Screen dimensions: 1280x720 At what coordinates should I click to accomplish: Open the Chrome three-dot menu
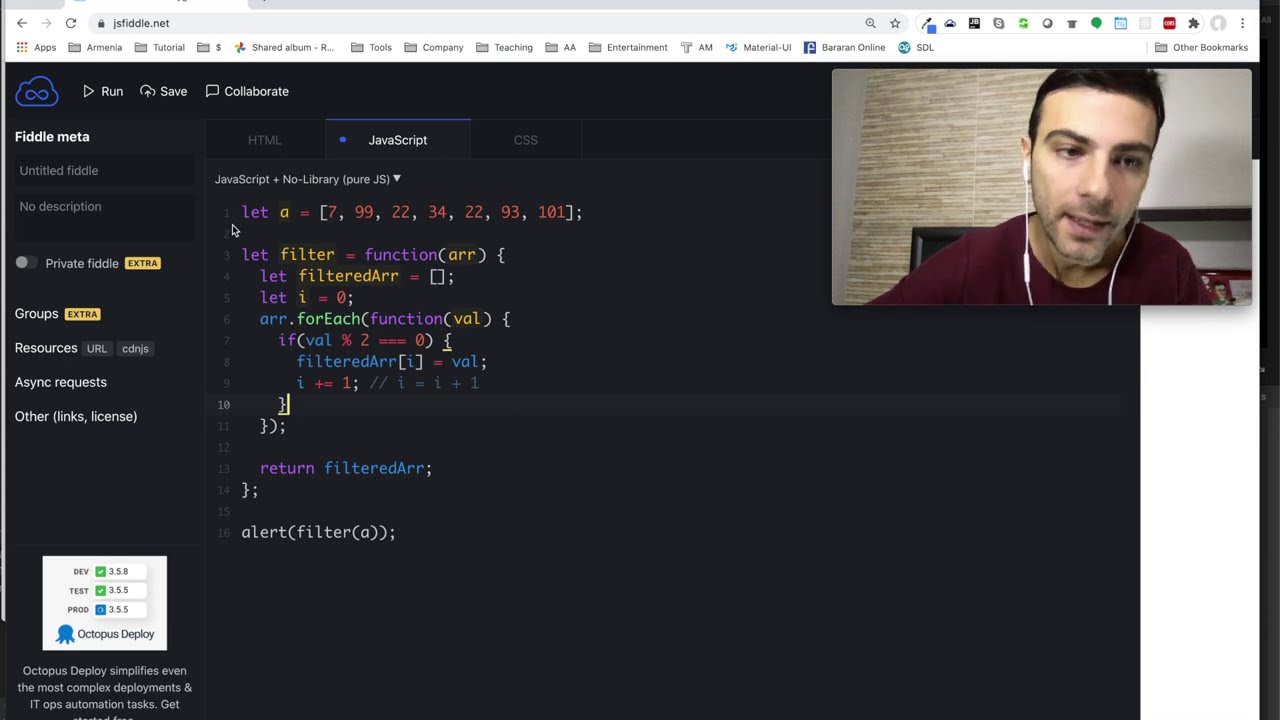pyautogui.click(x=1243, y=23)
